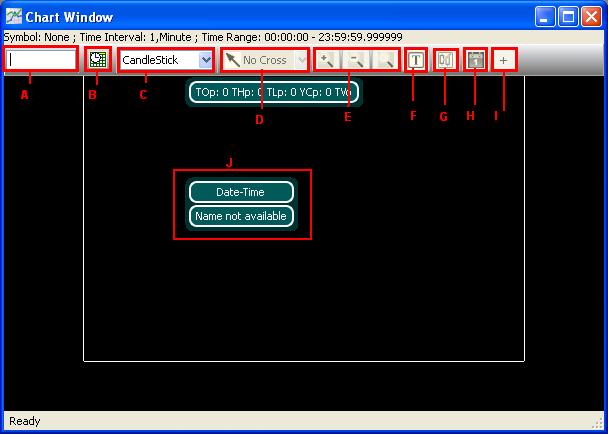Image resolution: width=608 pixels, height=434 pixels.
Task: Click the TOp THp TLp price info bar
Action: click(272, 92)
